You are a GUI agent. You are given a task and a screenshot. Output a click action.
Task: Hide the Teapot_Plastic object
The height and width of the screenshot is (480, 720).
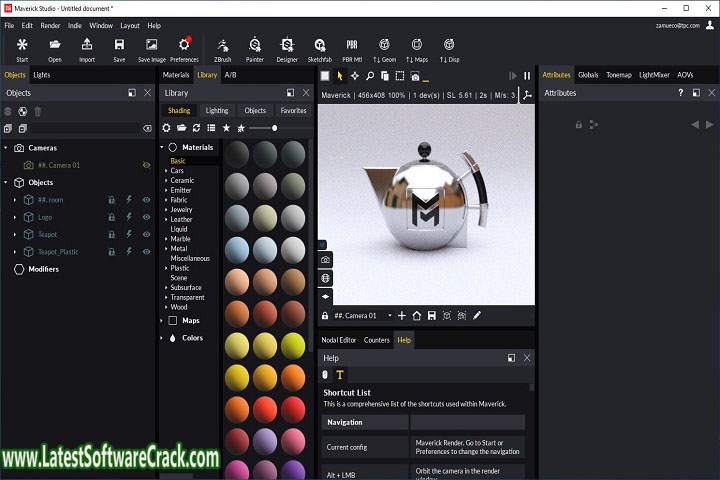(146, 252)
